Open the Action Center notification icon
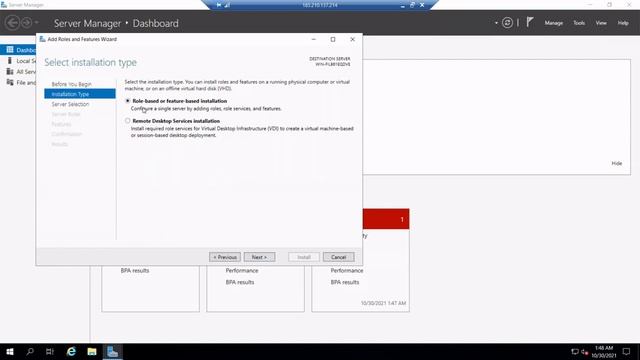 (626, 351)
